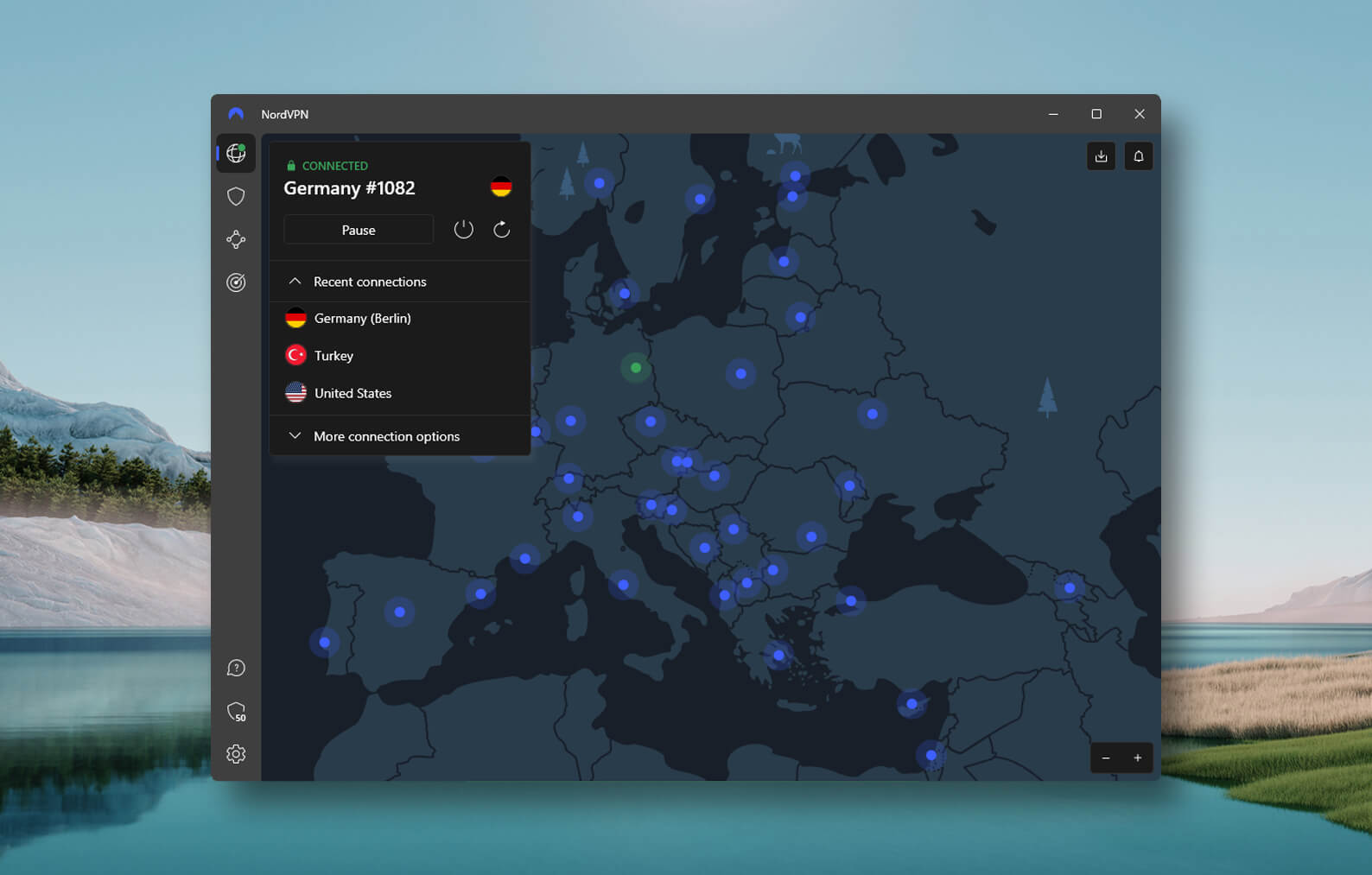Select the Czech Republic server dot
This screenshot has height=875, width=1372.
click(x=651, y=422)
